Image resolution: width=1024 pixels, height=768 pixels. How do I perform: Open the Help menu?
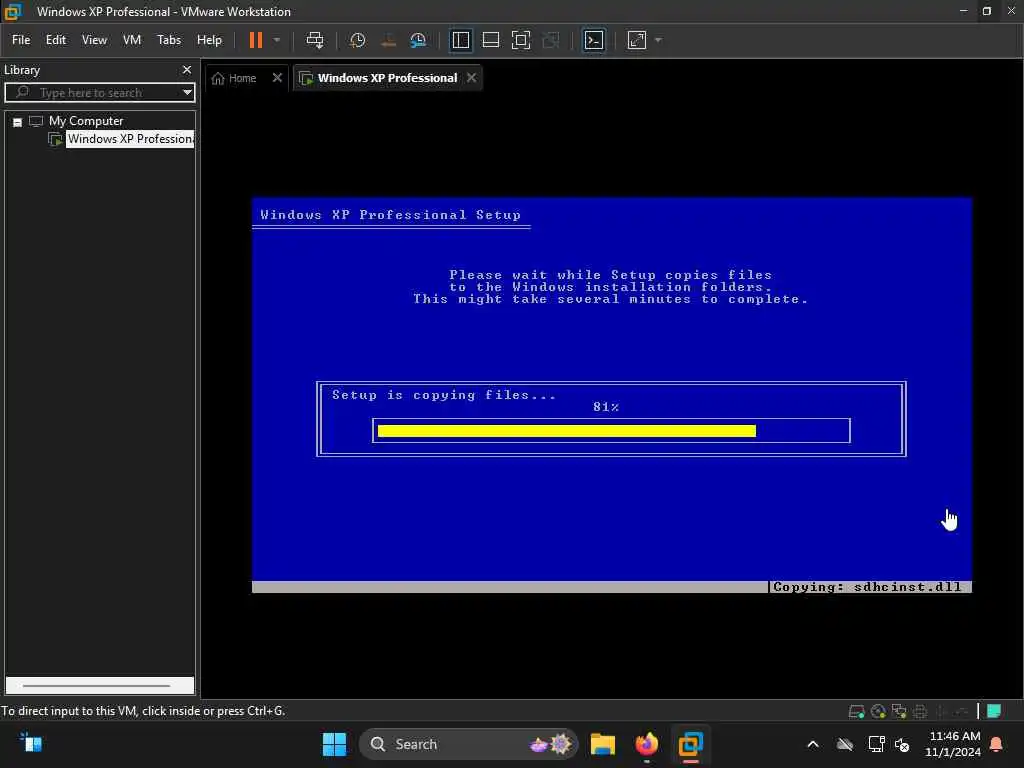pyautogui.click(x=209, y=40)
